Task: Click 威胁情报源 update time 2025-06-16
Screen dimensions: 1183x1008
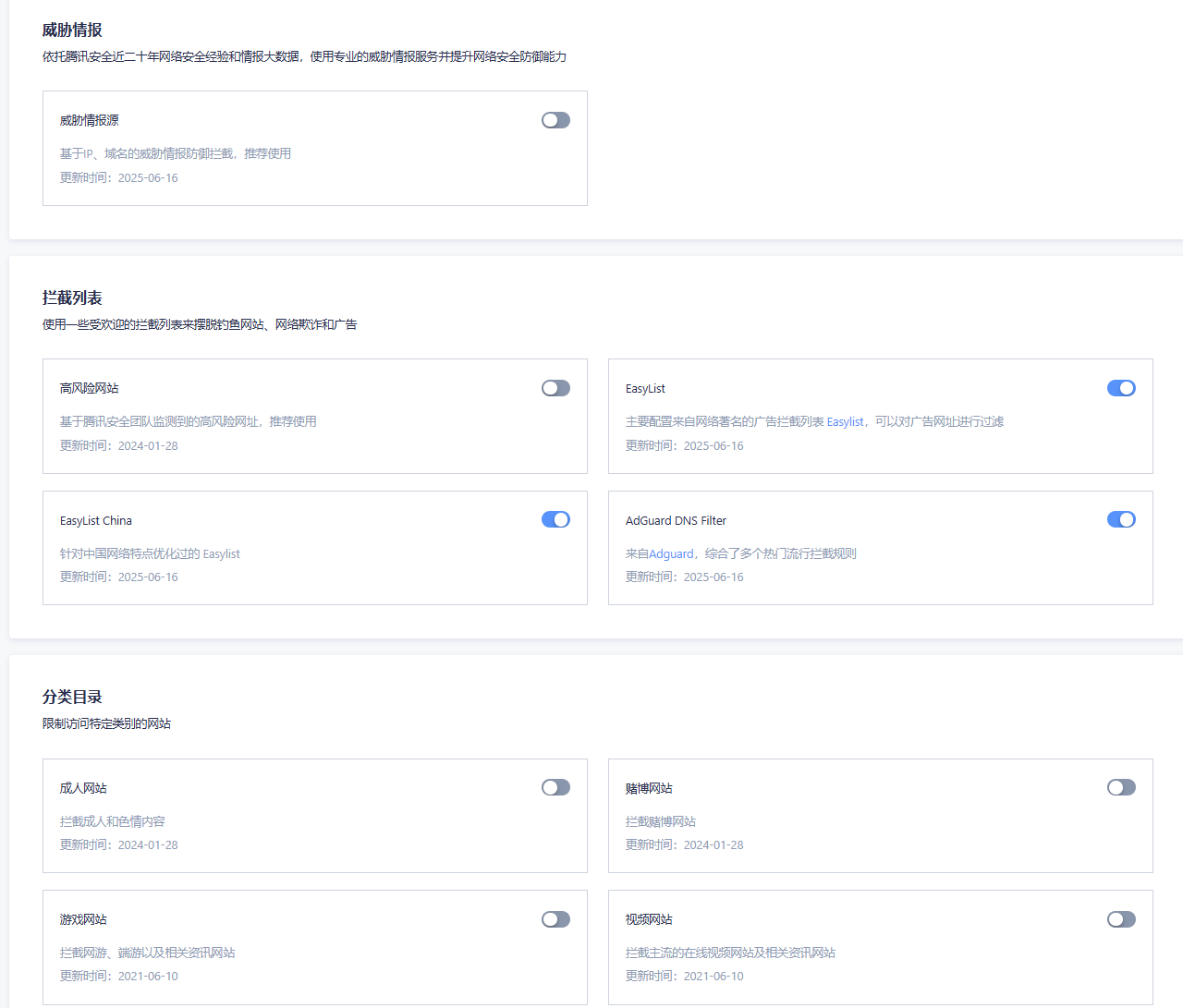Action: (x=119, y=177)
